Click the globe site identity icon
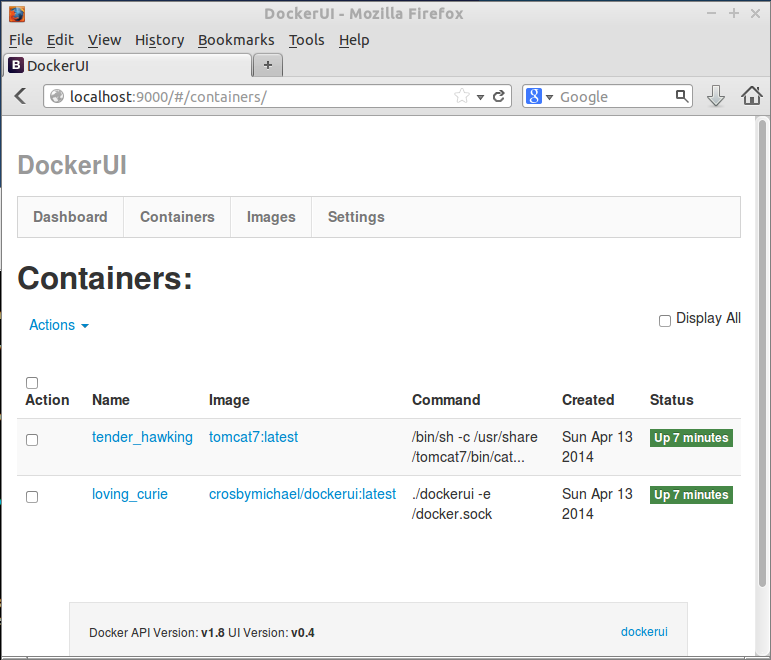The width and height of the screenshot is (771, 660). pos(57,96)
